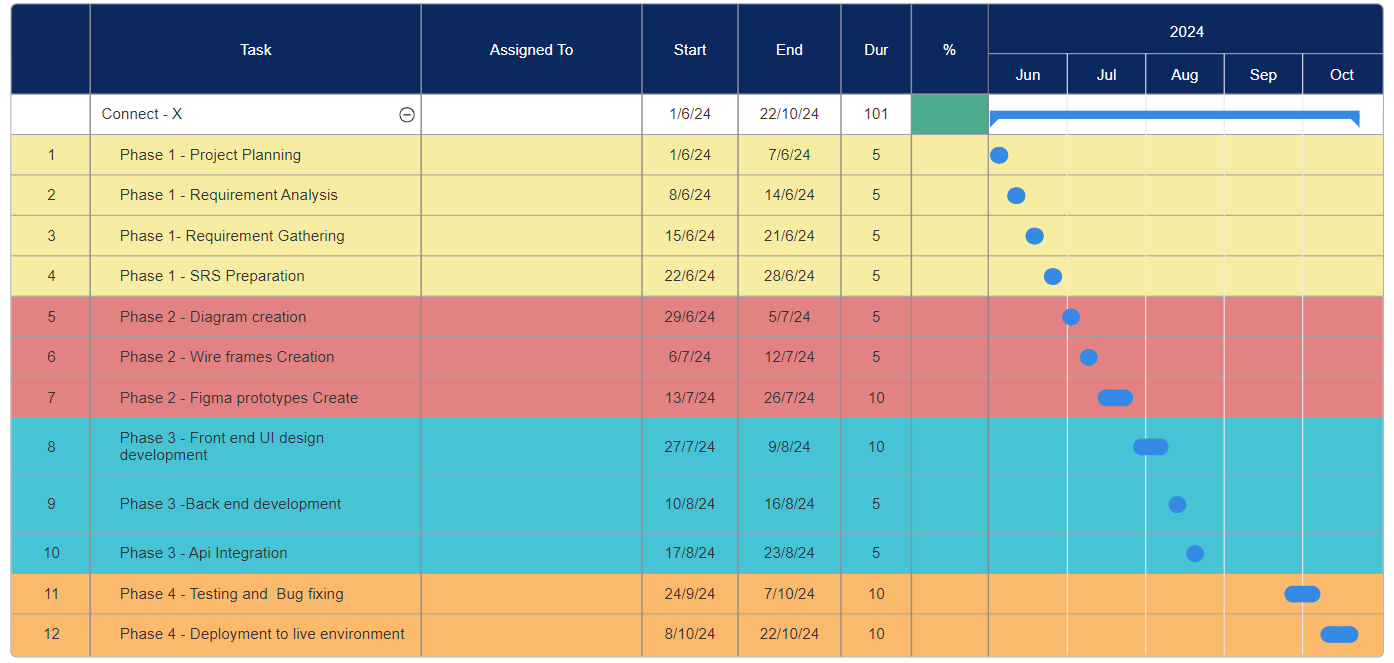Click the 'Connect - X' project name
Viewport: 1394px width, 663px height.
[x=142, y=114]
